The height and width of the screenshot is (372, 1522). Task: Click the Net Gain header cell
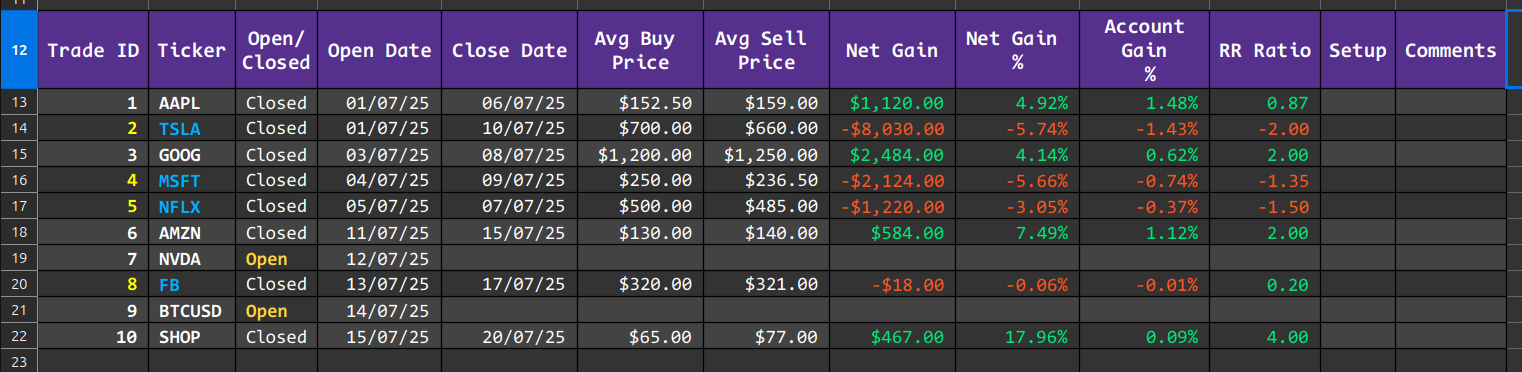click(x=892, y=50)
